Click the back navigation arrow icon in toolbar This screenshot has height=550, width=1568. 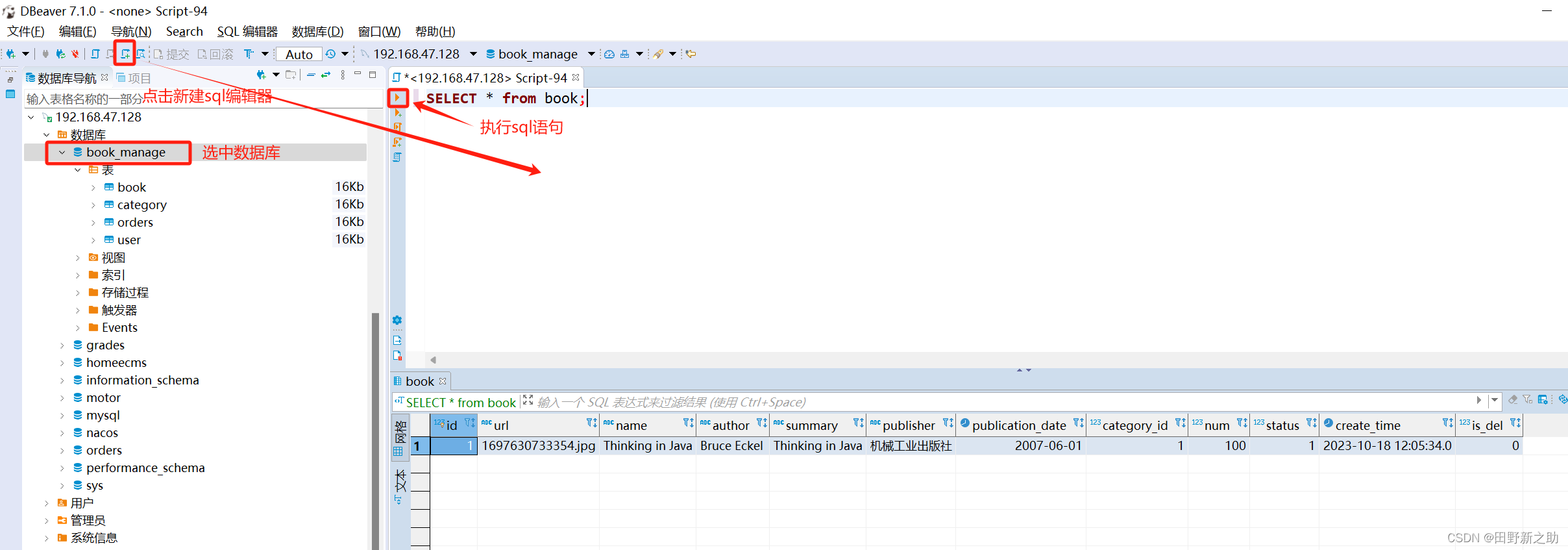point(691,54)
